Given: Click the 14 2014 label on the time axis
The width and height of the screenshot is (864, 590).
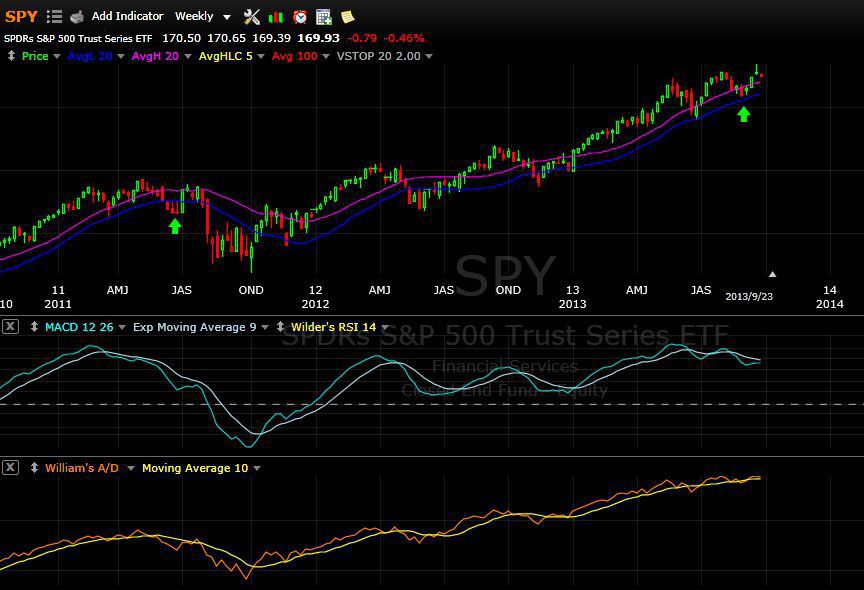Looking at the screenshot, I should click(x=830, y=296).
